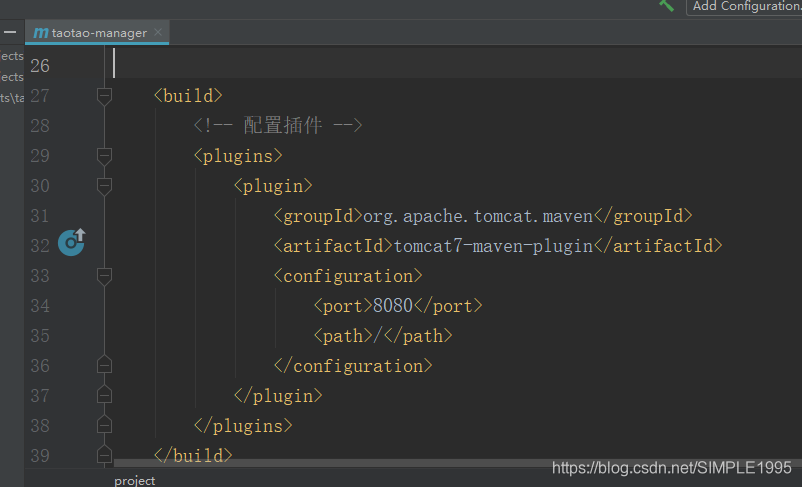
Task: Click the green build hammer icon
Action: pos(666,5)
